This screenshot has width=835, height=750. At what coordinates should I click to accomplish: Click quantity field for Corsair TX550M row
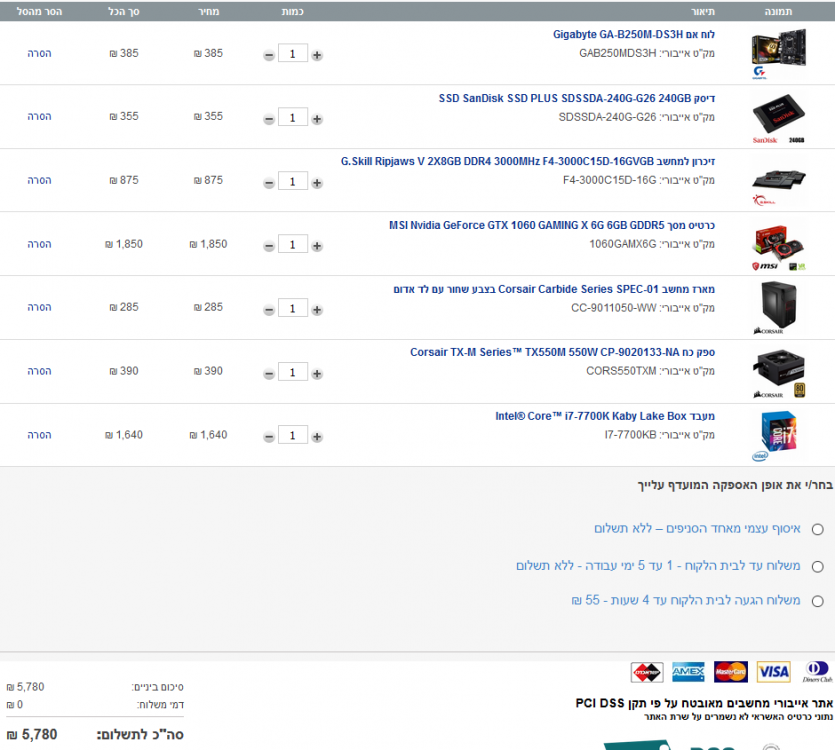(x=292, y=372)
